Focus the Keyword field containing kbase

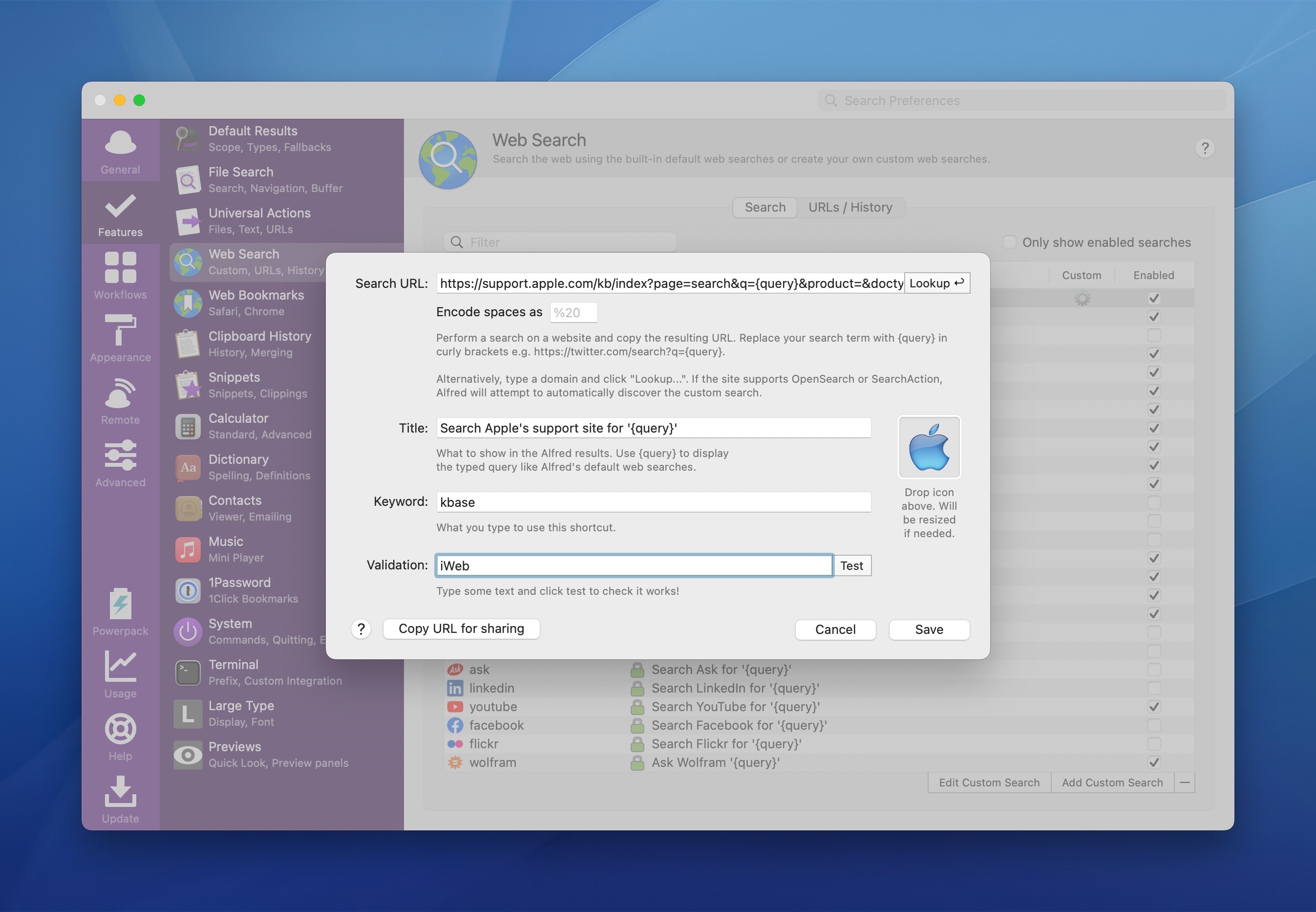coord(654,502)
